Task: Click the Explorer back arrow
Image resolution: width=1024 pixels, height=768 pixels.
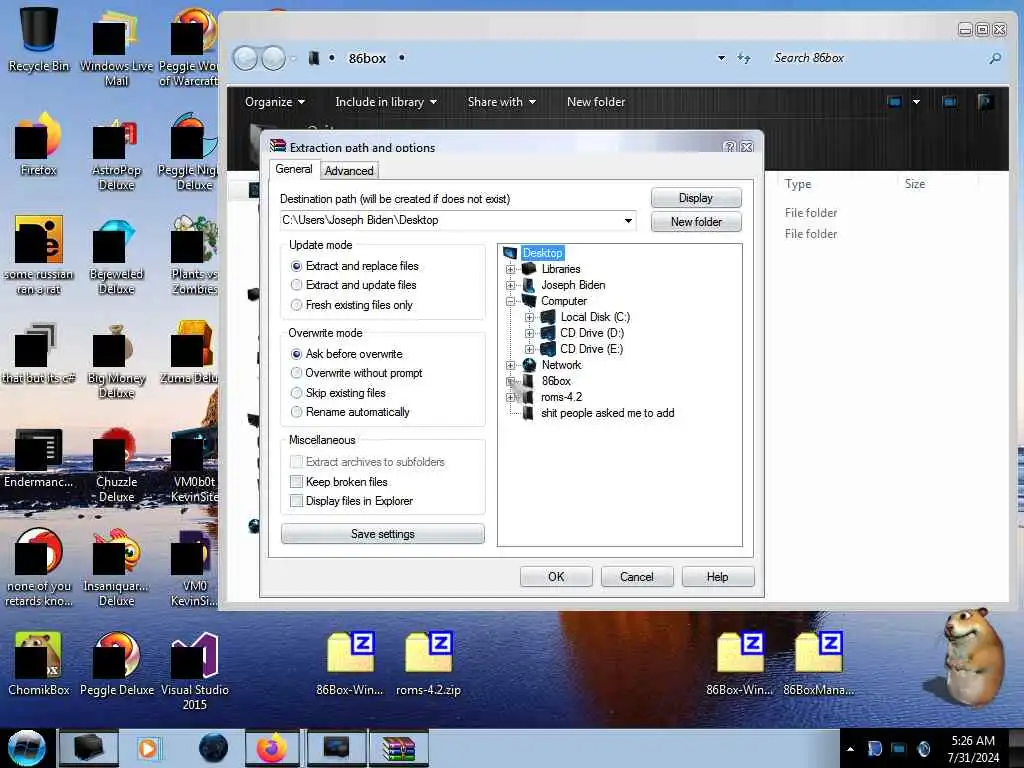Action: [246, 59]
